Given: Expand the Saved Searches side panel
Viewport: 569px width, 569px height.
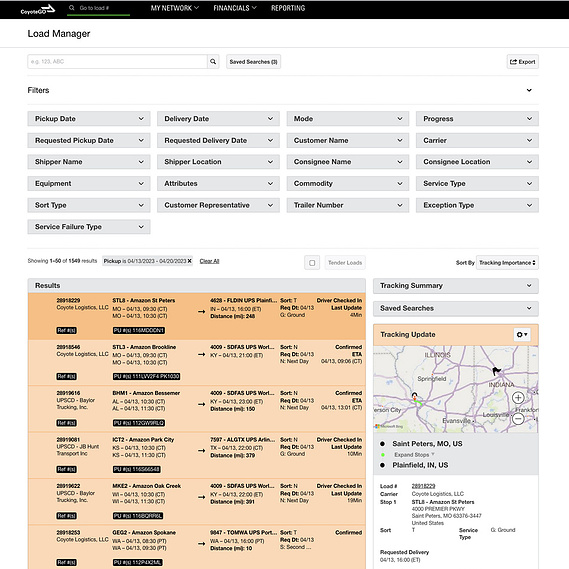Looking at the screenshot, I should click(456, 308).
